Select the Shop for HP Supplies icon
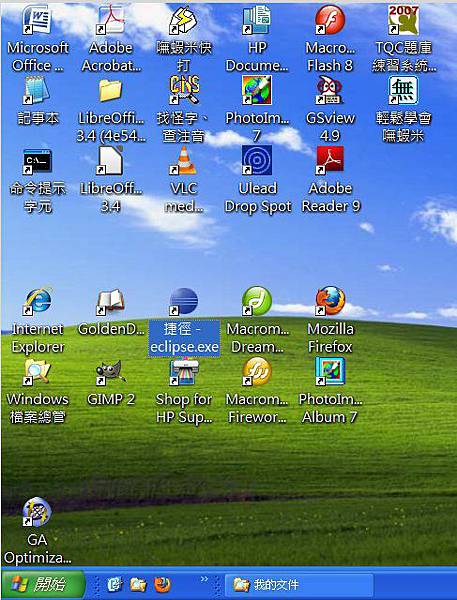 [184, 372]
